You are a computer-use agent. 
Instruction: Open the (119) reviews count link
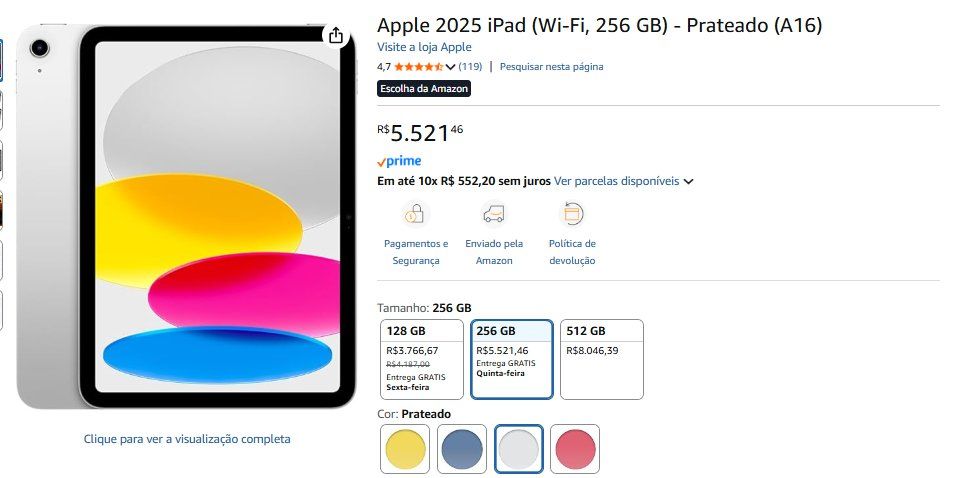click(x=470, y=67)
